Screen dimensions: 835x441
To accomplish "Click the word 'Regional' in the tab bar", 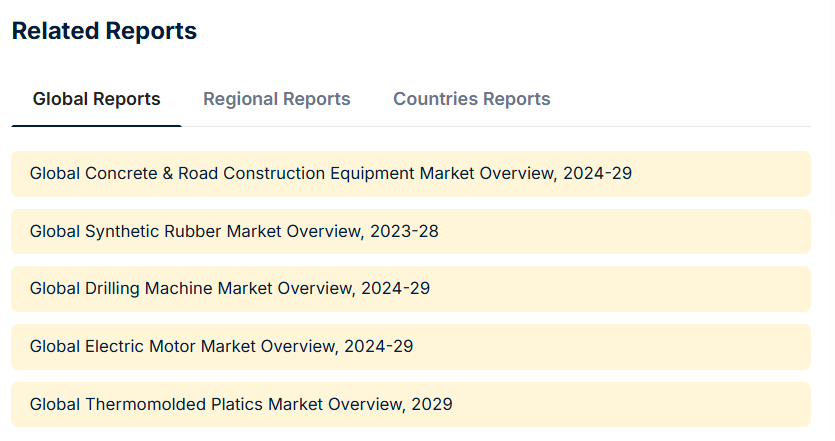I will point(241,99).
